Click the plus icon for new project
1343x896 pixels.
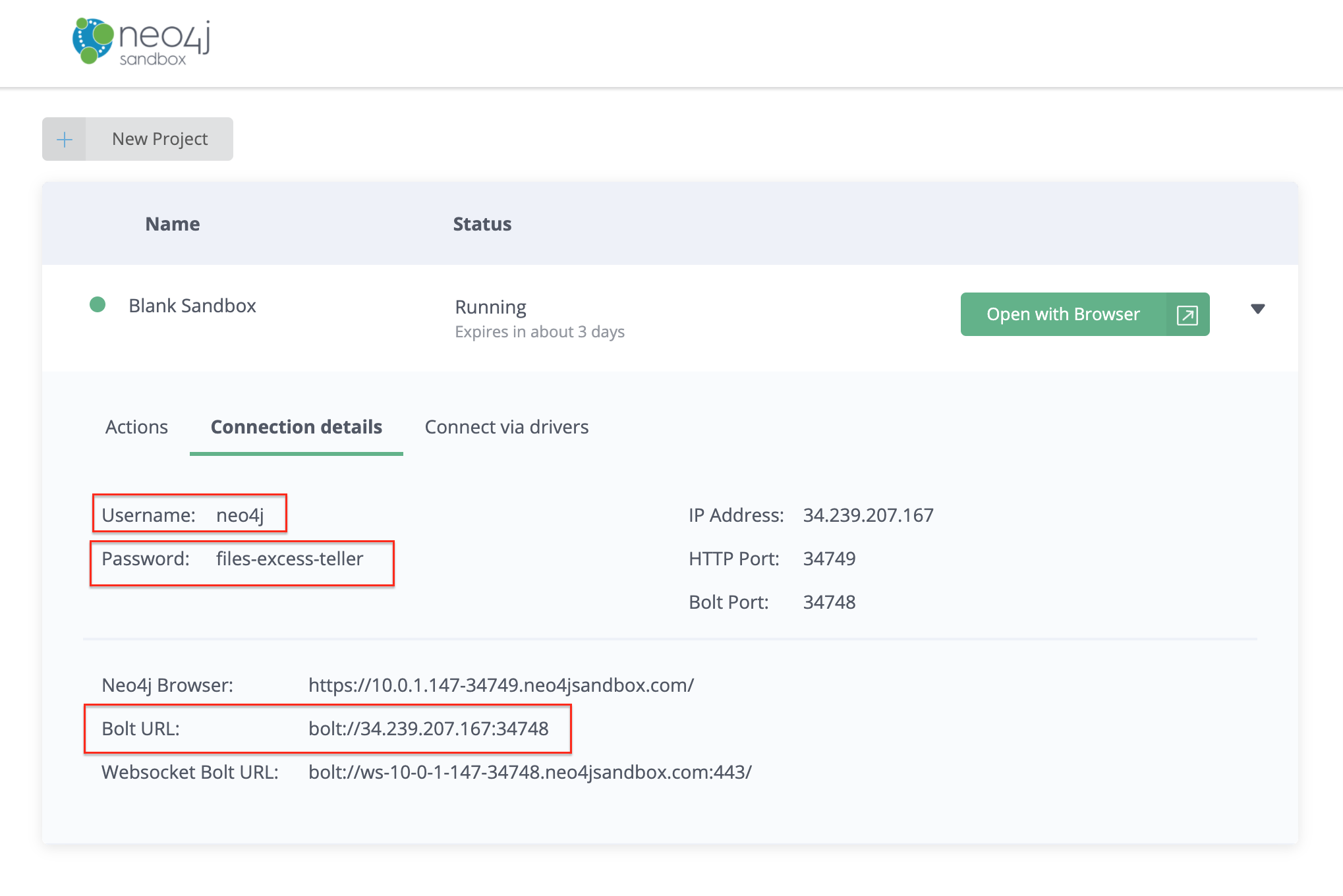coord(65,139)
